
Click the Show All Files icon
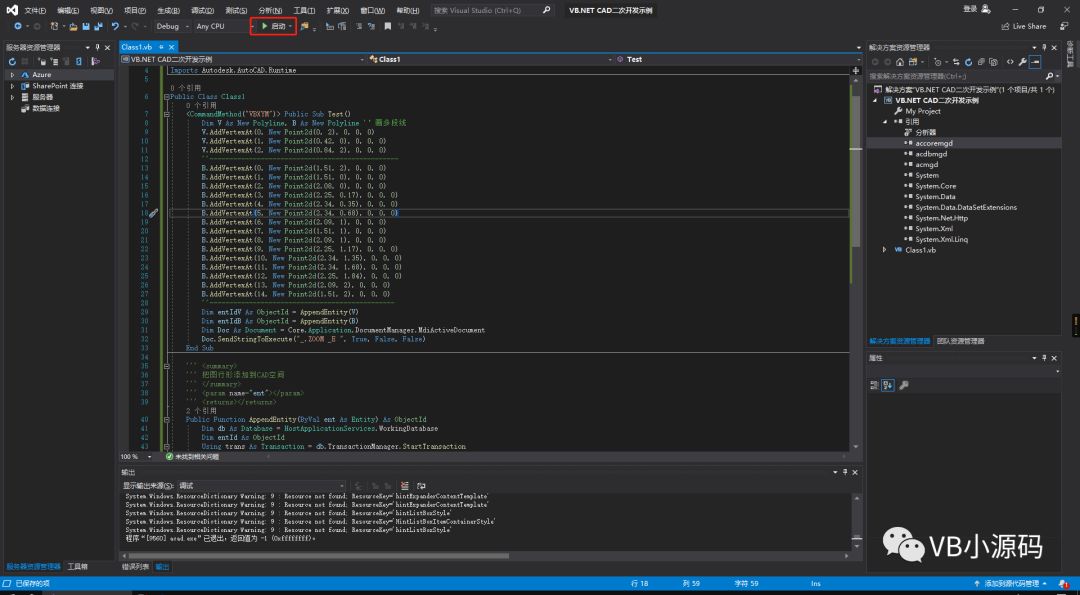coord(993,62)
